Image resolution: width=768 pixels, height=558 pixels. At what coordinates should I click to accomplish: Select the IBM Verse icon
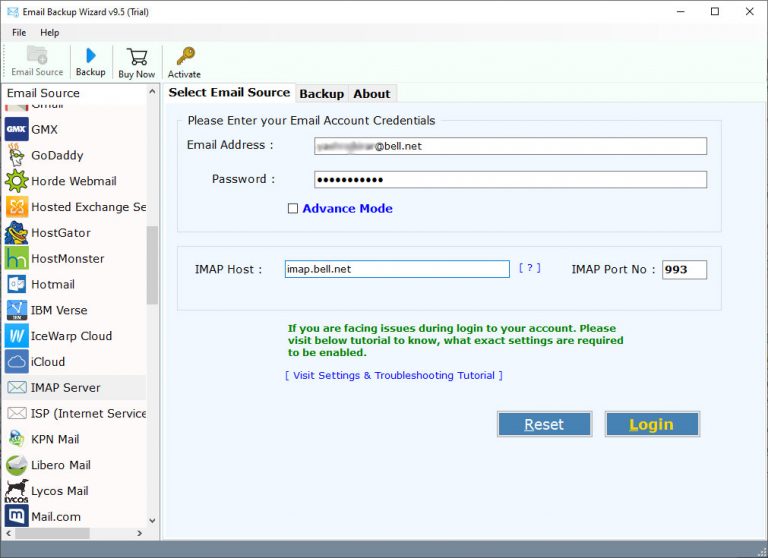pos(17,310)
